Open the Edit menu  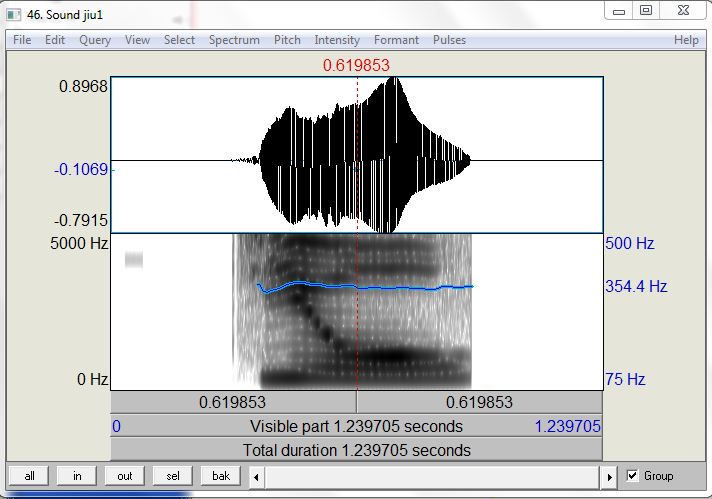(x=55, y=40)
